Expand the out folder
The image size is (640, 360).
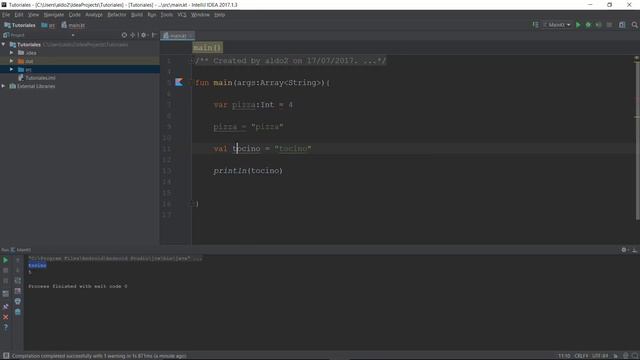click(x=11, y=61)
